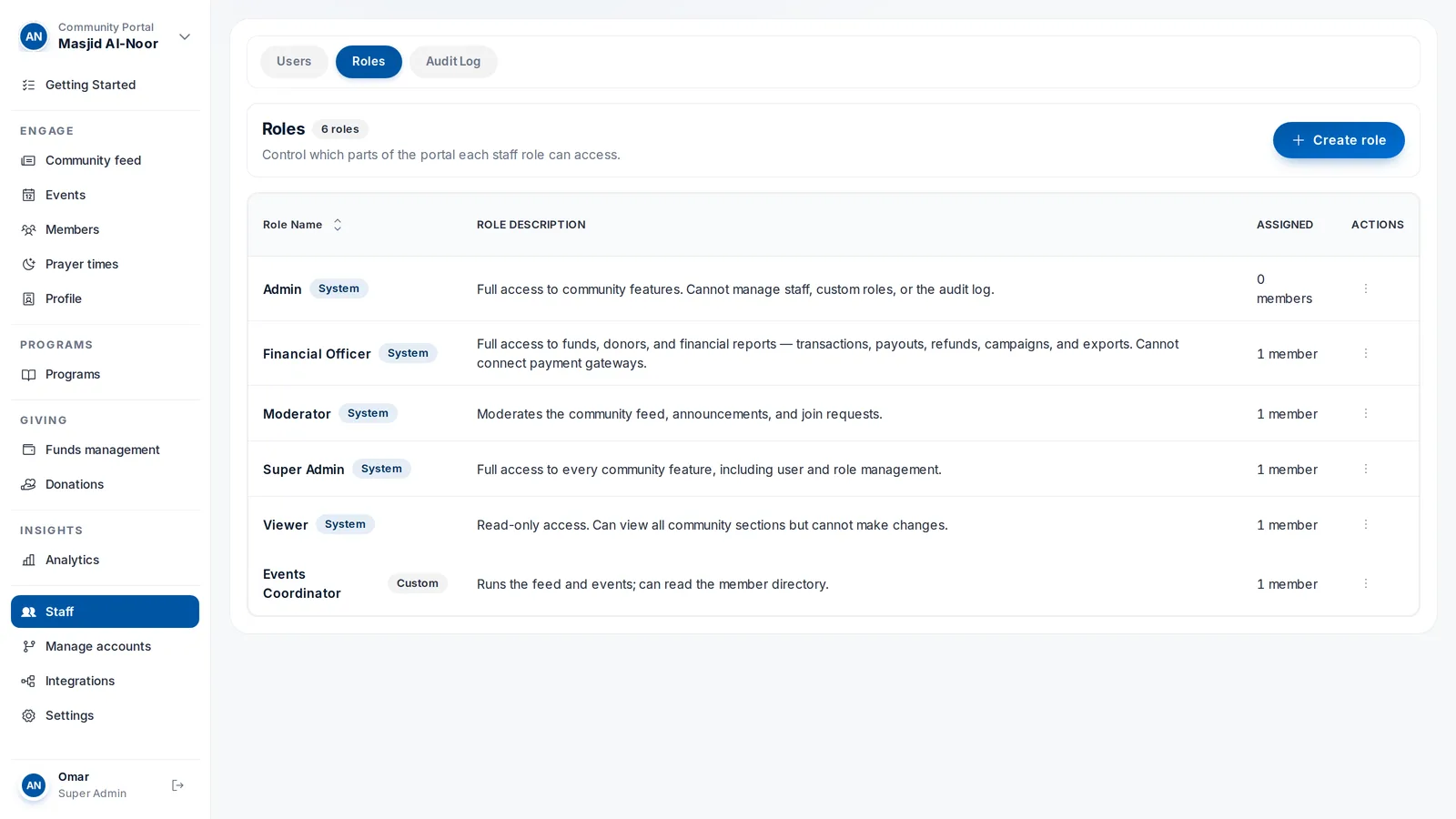Click the Manage accounts branch icon

point(28,646)
